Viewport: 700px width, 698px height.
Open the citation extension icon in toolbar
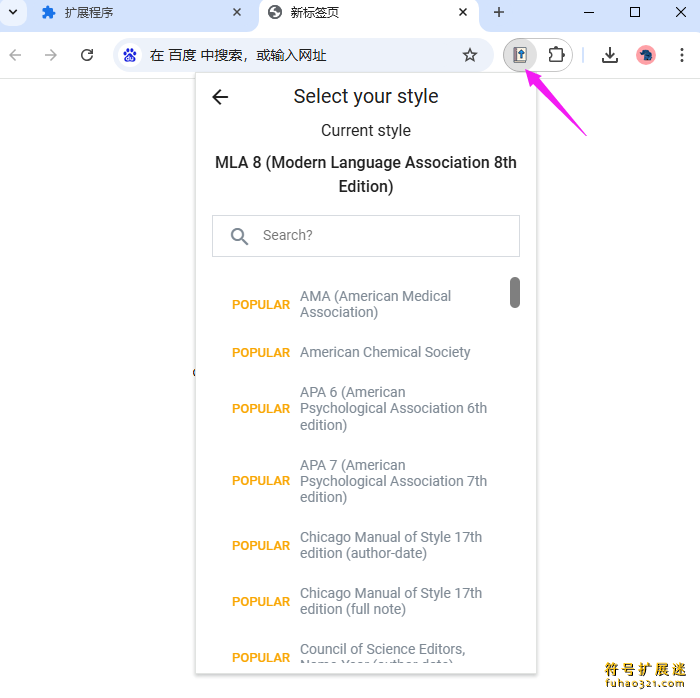click(x=520, y=55)
